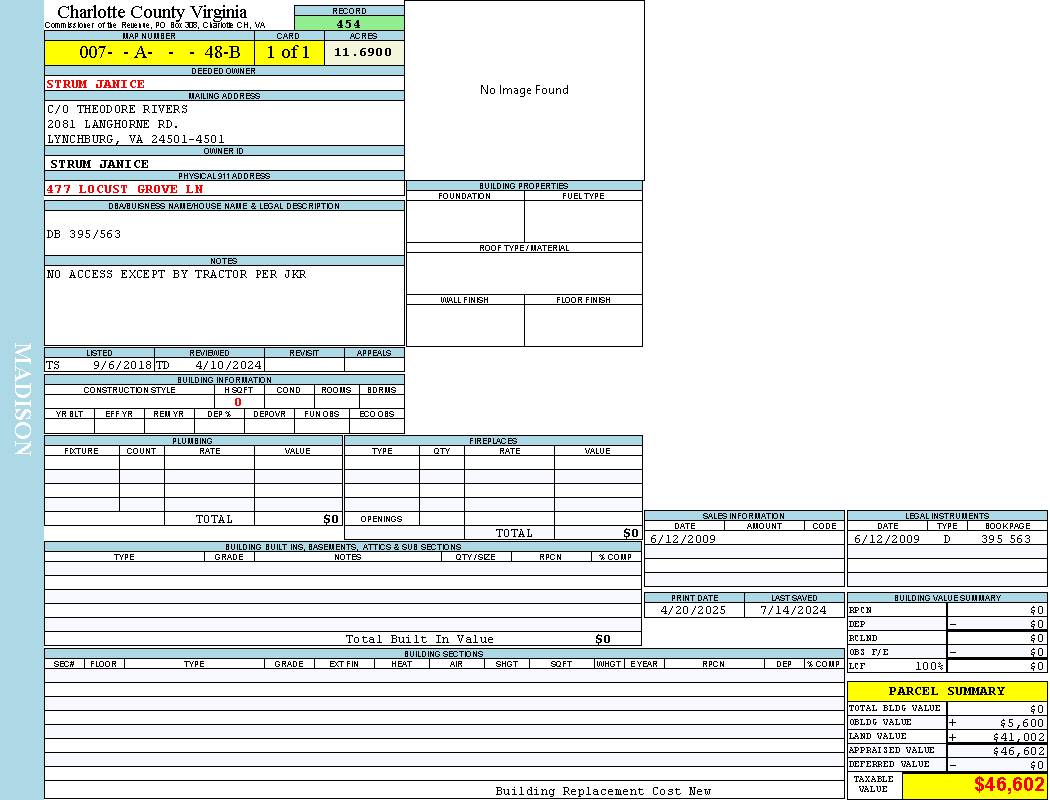Click the physical address 477 Locust Grove Ln
1050x800 pixels.
125,189
